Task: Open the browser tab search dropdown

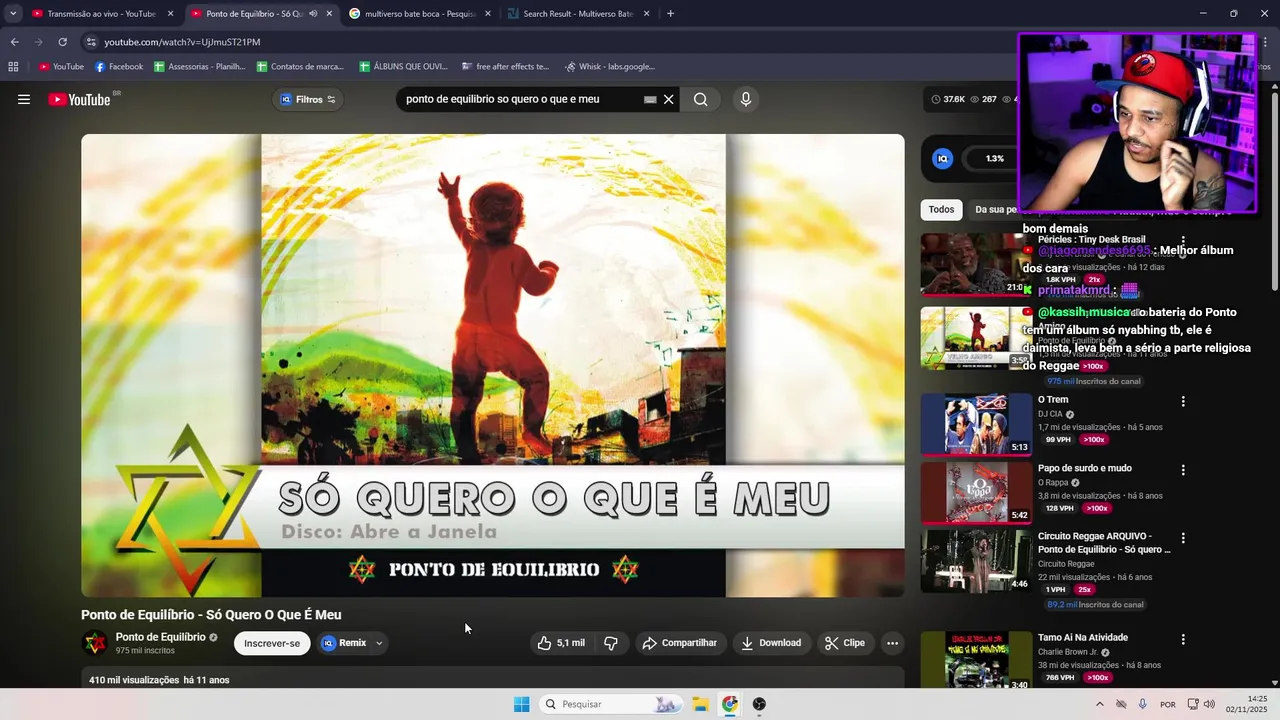Action: coord(13,14)
